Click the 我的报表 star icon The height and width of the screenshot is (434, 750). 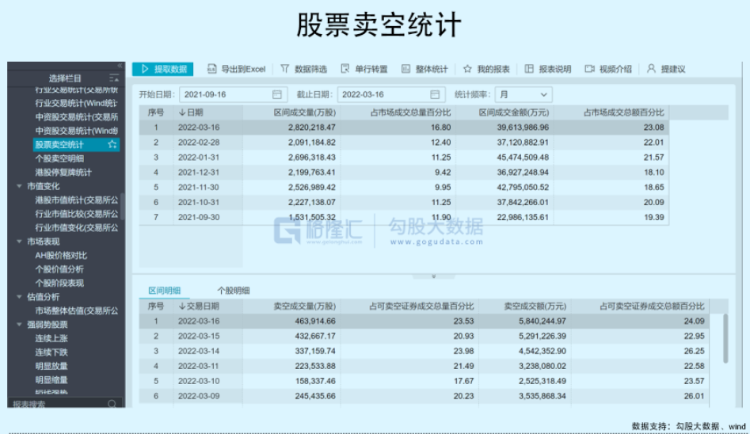[467, 69]
